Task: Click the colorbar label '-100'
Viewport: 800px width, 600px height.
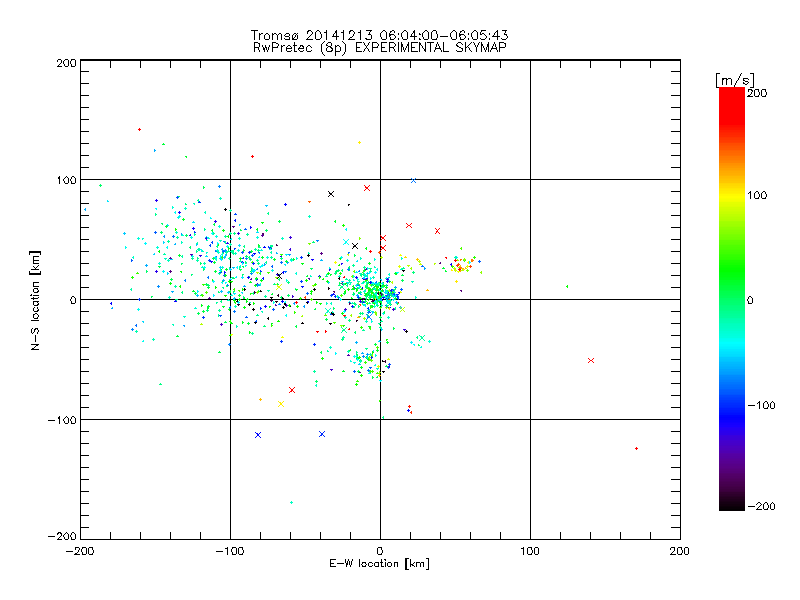Action: pyautogui.click(x=761, y=406)
